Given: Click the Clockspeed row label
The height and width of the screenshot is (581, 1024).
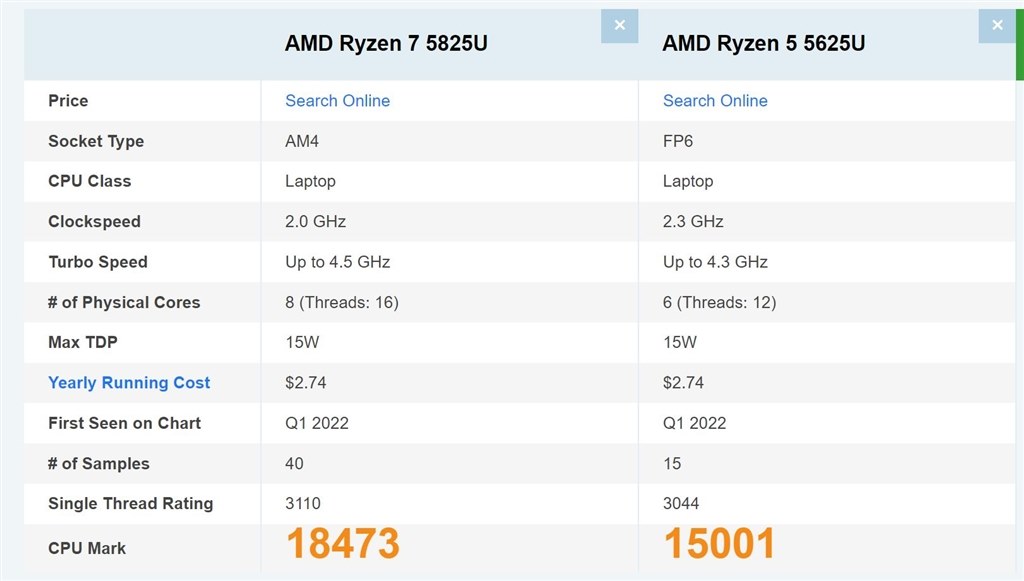Looking at the screenshot, I should click(93, 221).
